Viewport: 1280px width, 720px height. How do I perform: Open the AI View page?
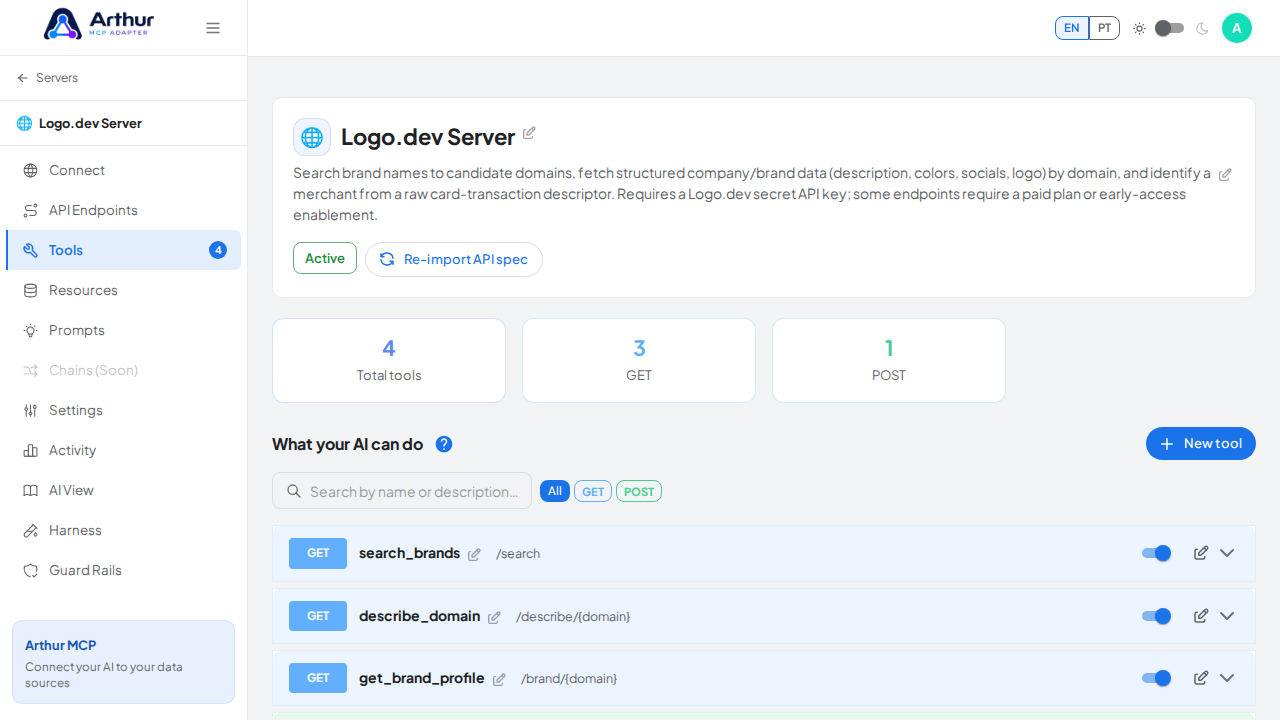pyautogui.click(x=123, y=490)
